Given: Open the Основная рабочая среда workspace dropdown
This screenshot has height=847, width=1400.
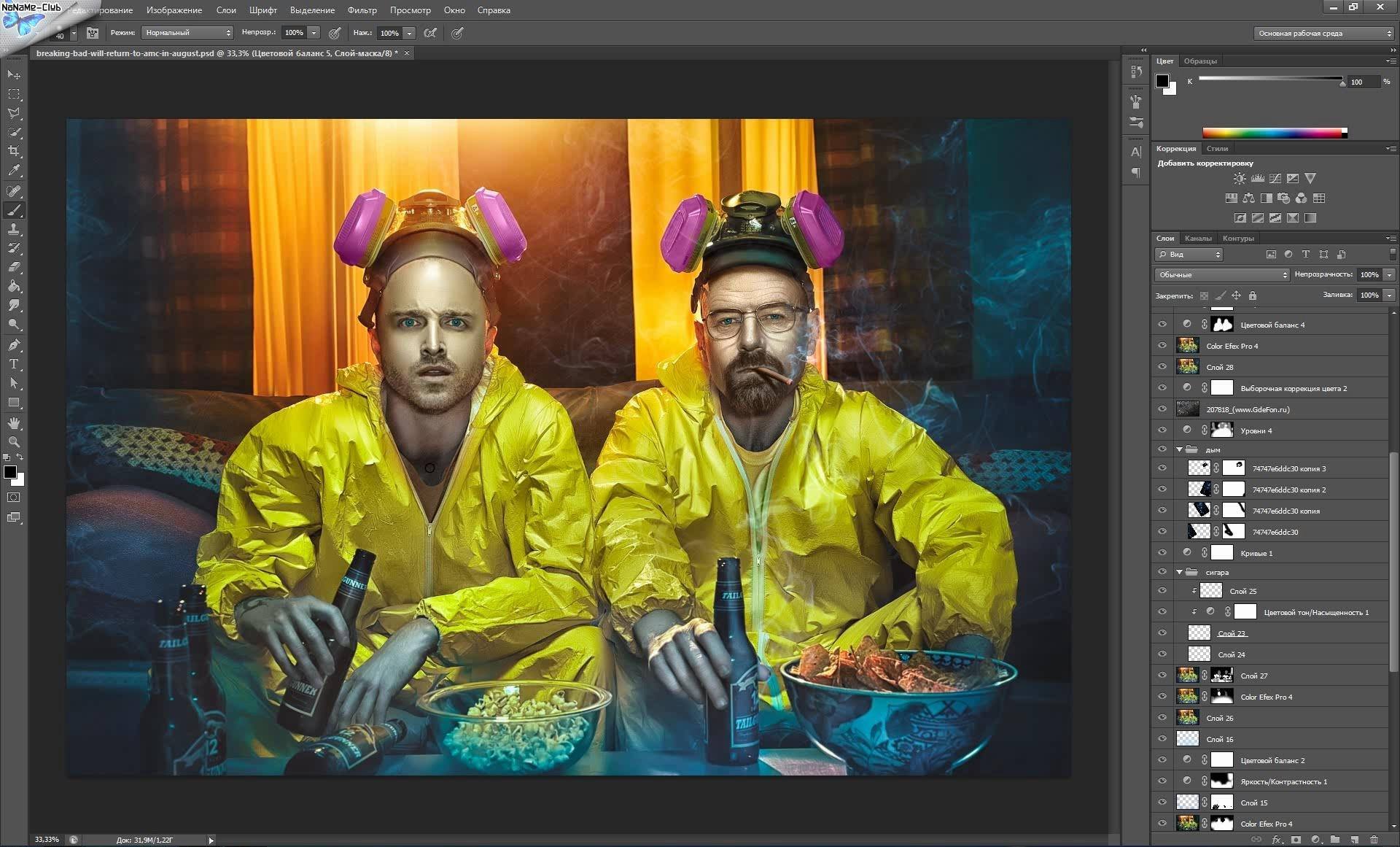Looking at the screenshot, I should tap(1324, 34).
